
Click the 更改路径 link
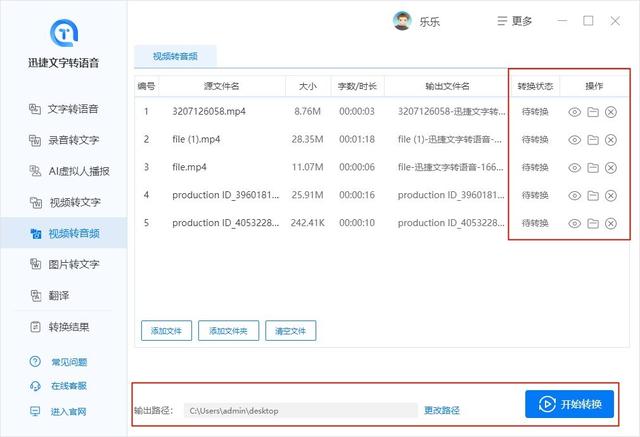tap(442, 410)
